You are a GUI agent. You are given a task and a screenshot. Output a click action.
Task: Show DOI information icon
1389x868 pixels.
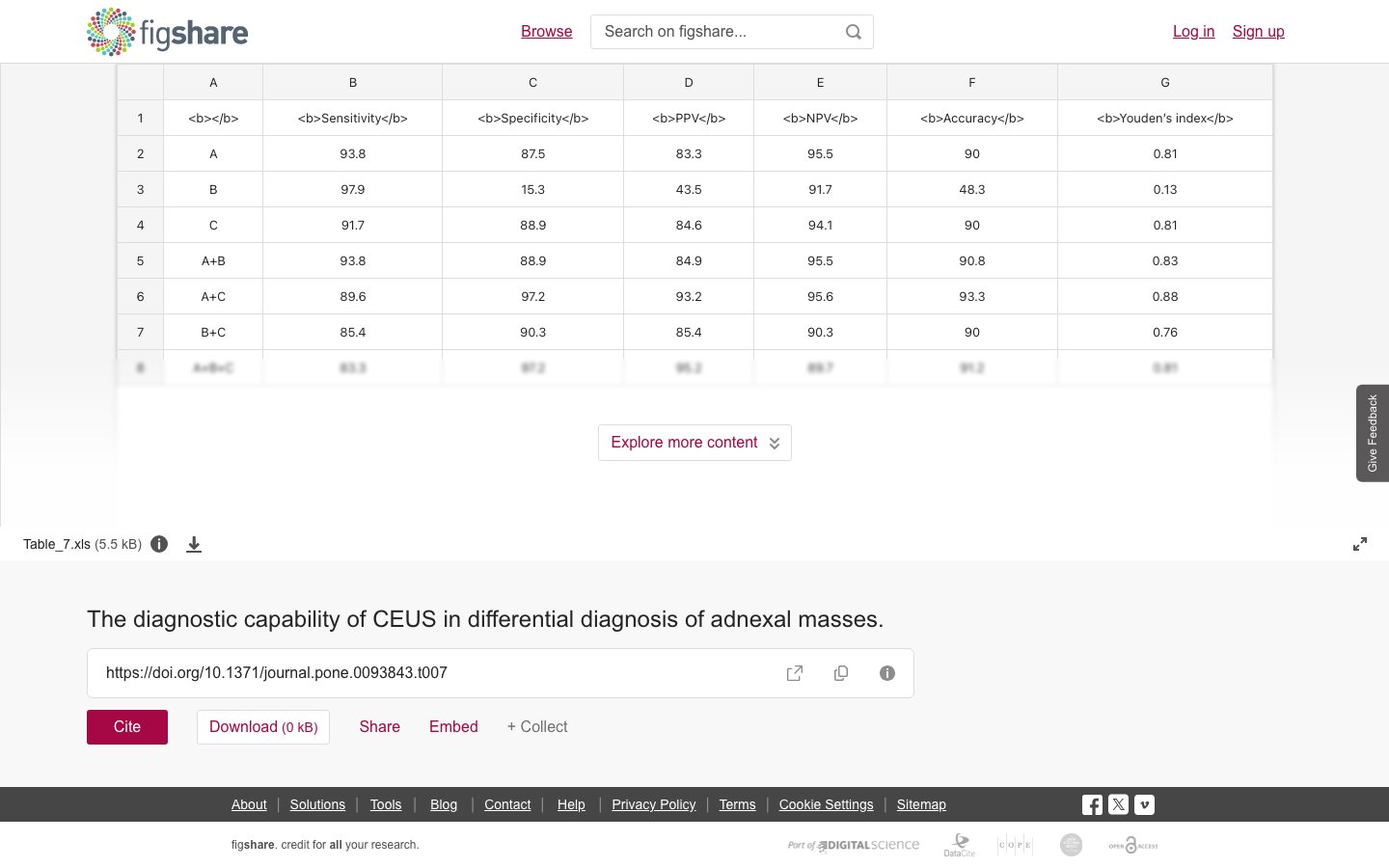[887, 673]
